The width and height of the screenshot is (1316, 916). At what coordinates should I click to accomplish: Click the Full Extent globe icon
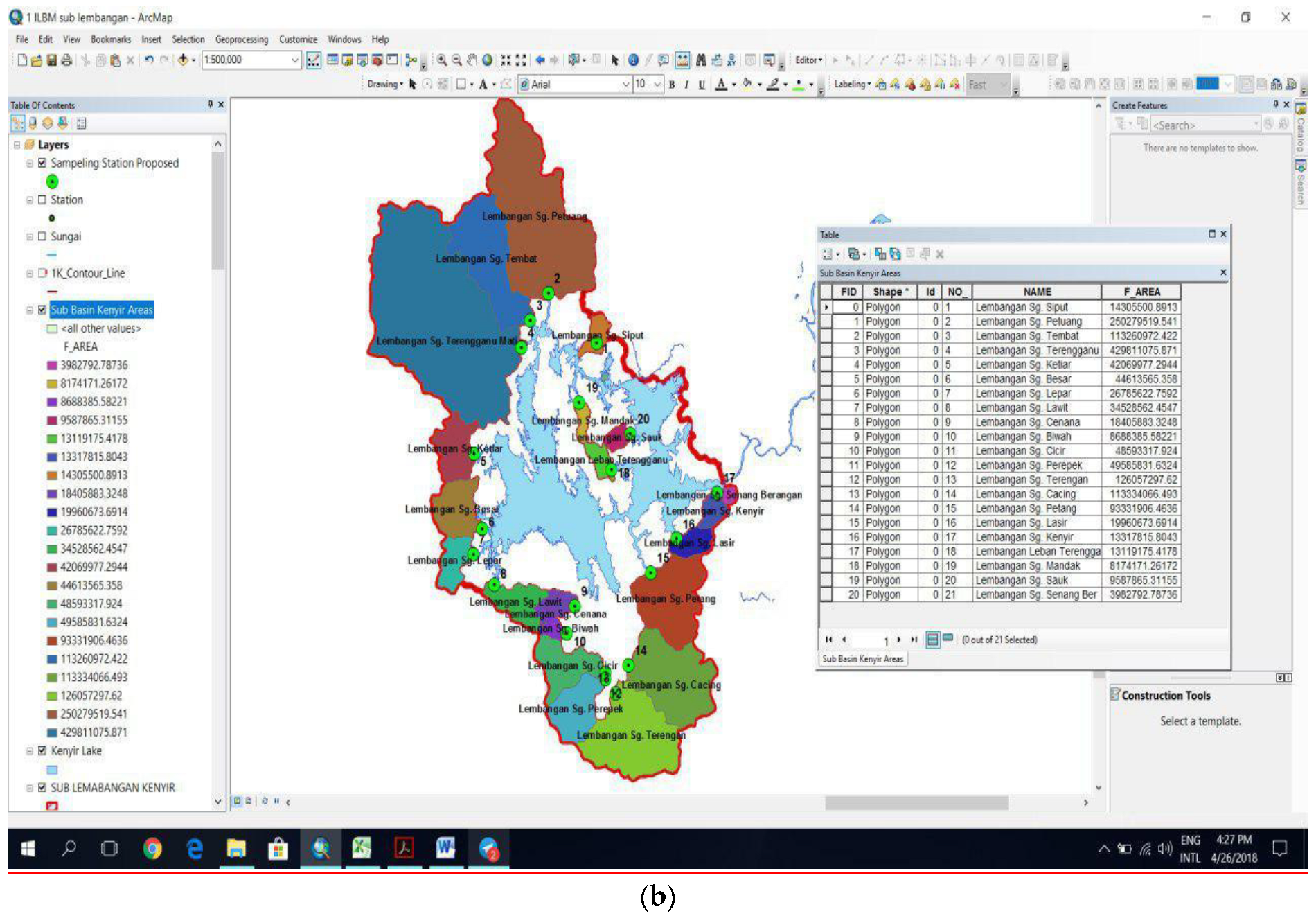point(488,60)
